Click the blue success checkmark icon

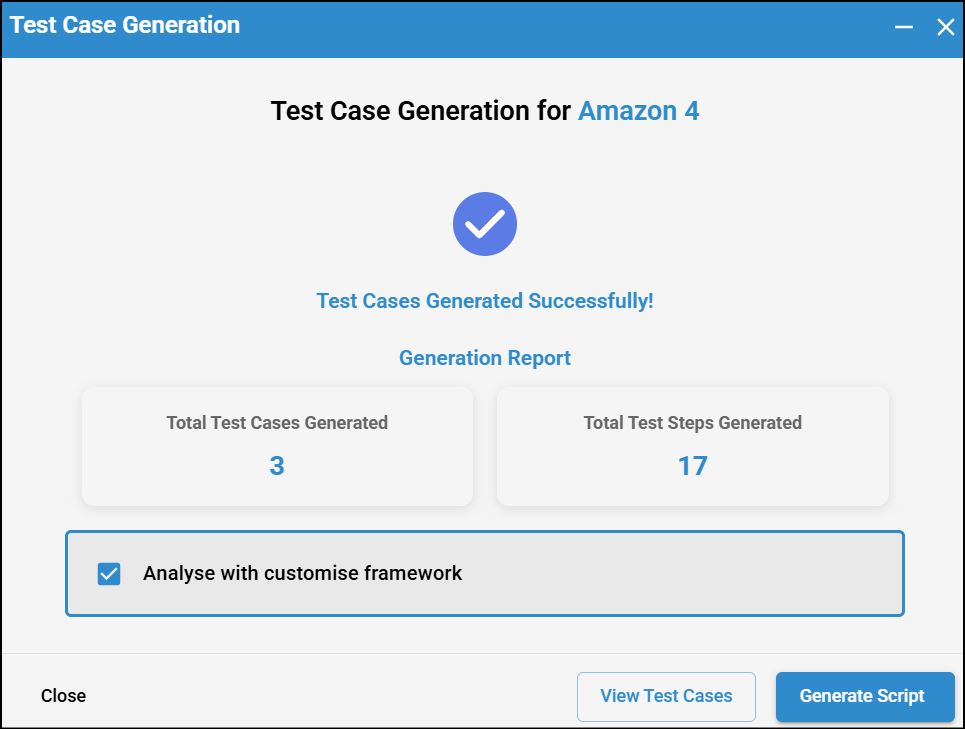(x=485, y=224)
